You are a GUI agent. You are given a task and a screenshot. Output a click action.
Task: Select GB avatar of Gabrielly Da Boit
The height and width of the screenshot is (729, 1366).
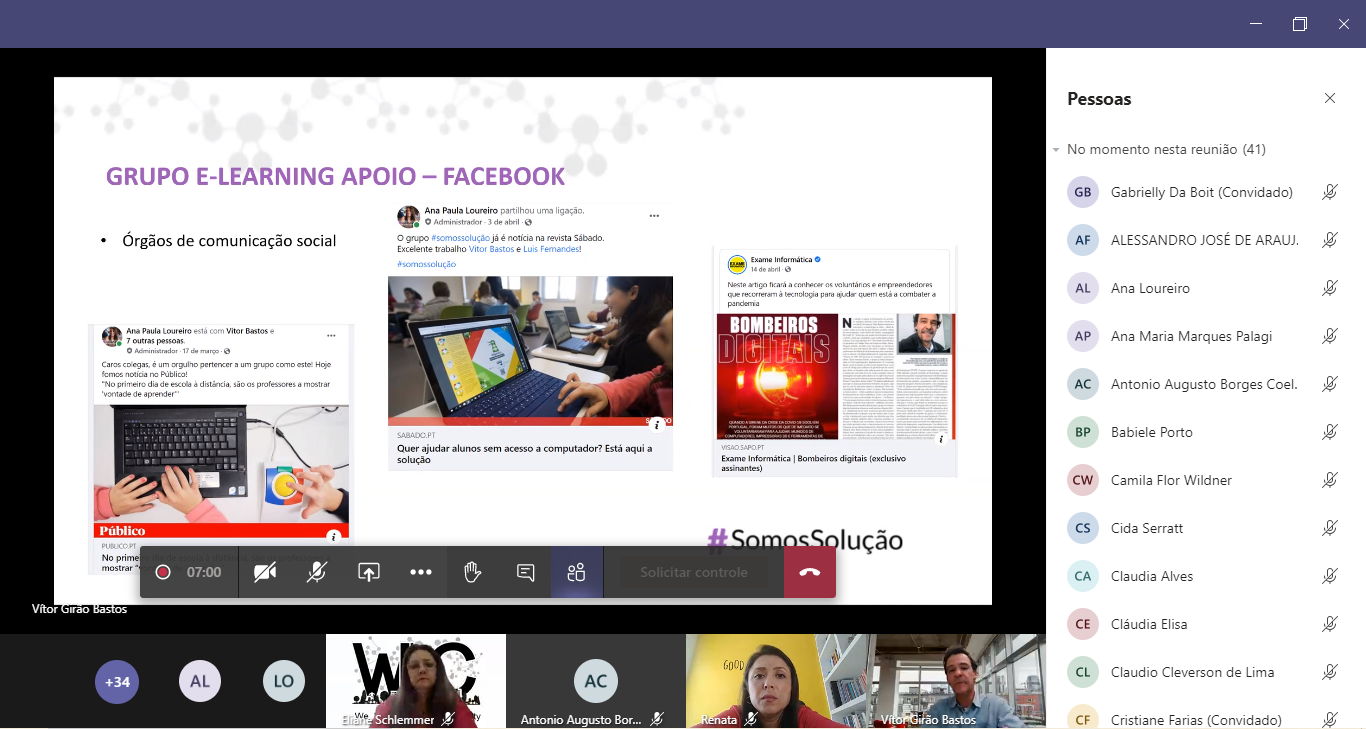[x=1083, y=192]
